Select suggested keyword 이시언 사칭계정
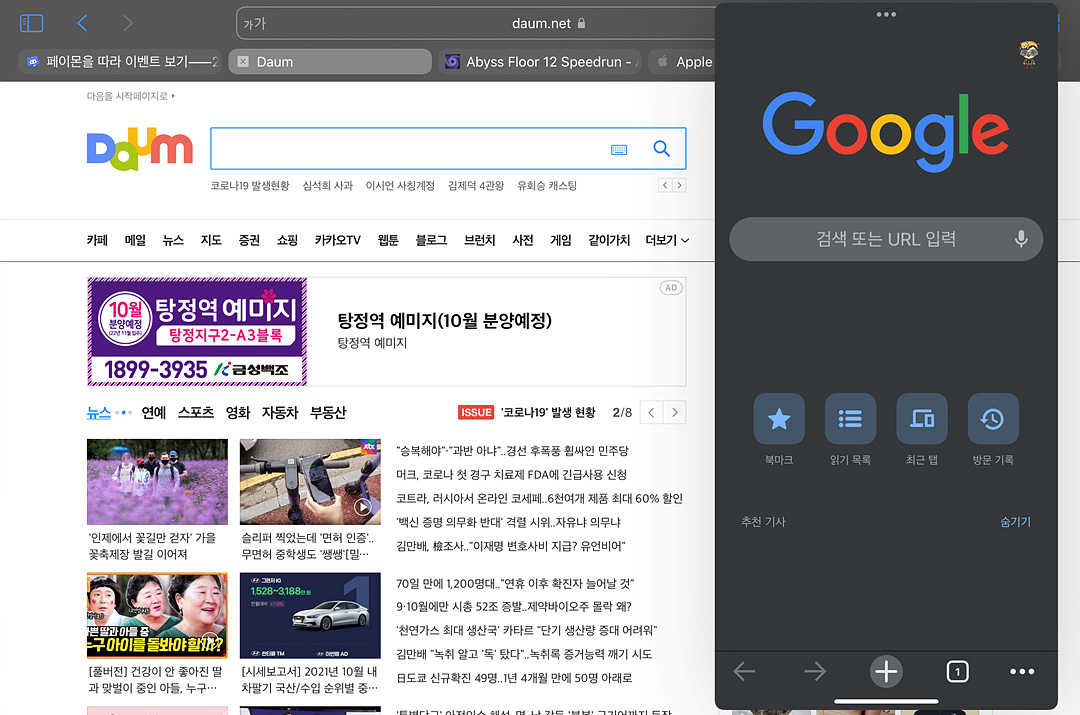Viewport: 1080px width, 715px height. 400,185
